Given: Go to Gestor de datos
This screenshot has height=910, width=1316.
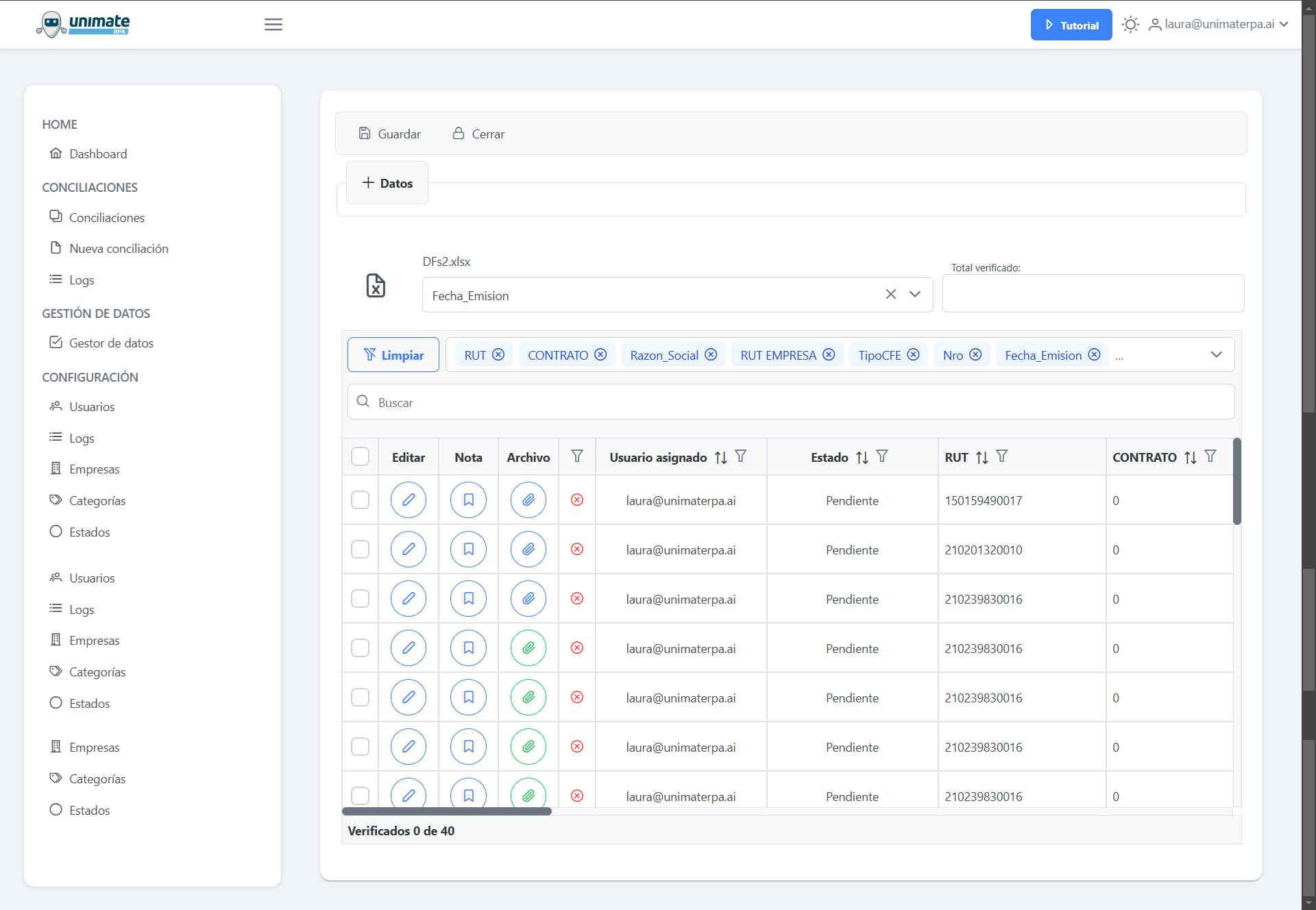Looking at the screenshot, I should (111, 343).
